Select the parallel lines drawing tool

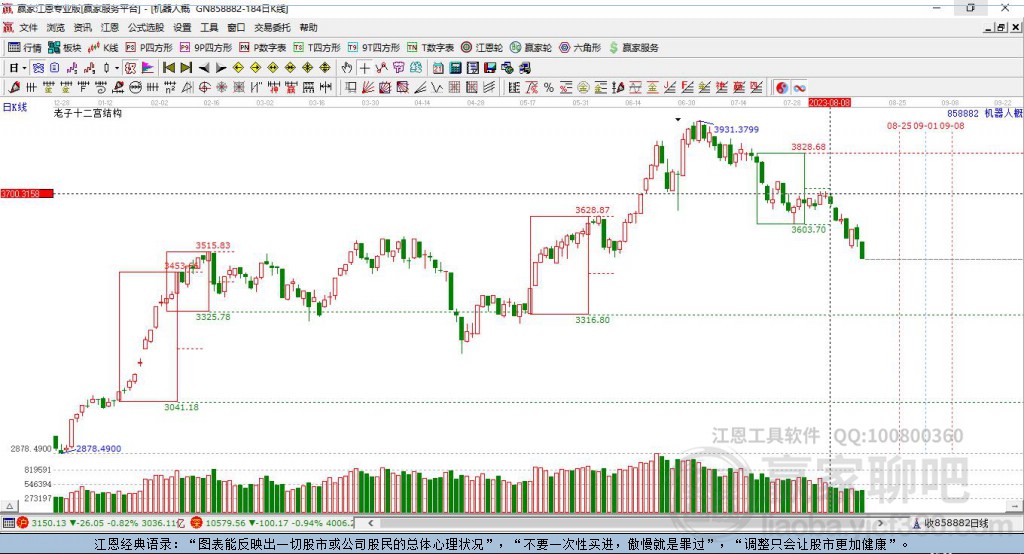coord(488,88)
